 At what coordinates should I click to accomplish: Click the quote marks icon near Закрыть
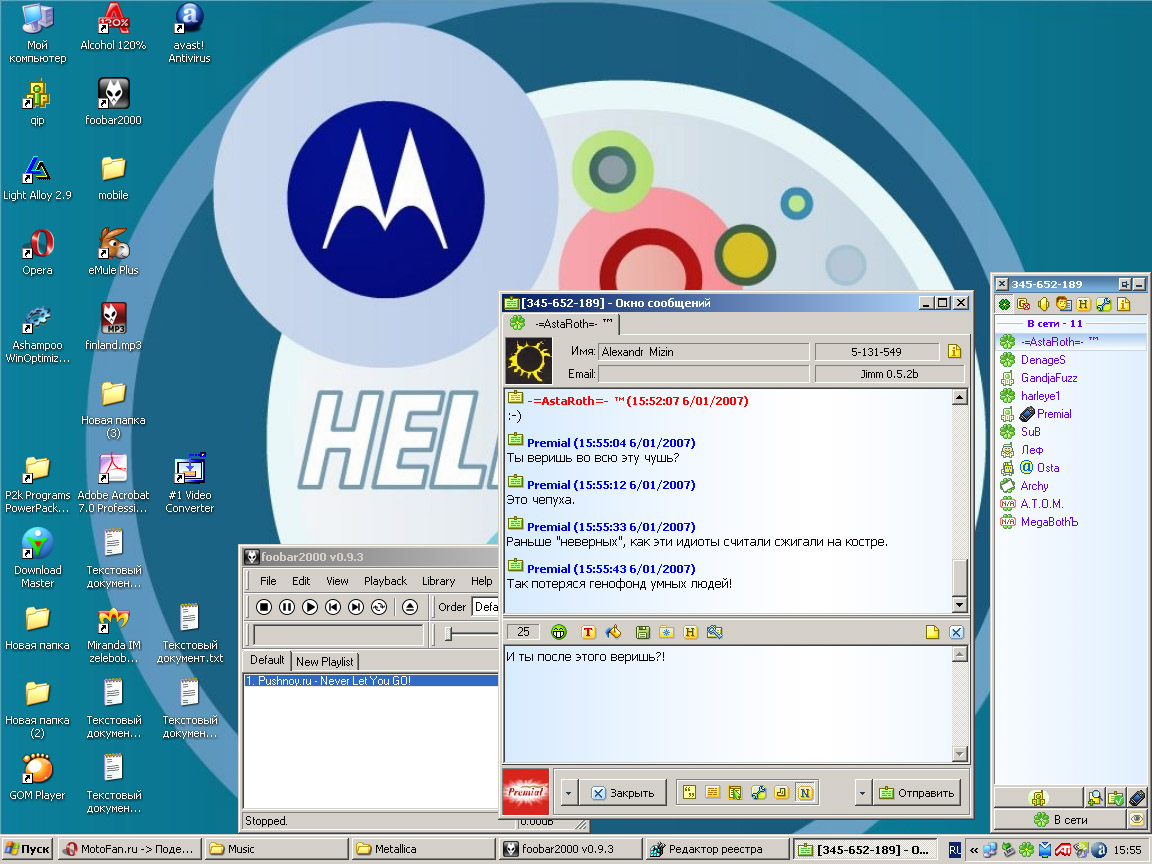pyautogui.click(x=689, y=792)
